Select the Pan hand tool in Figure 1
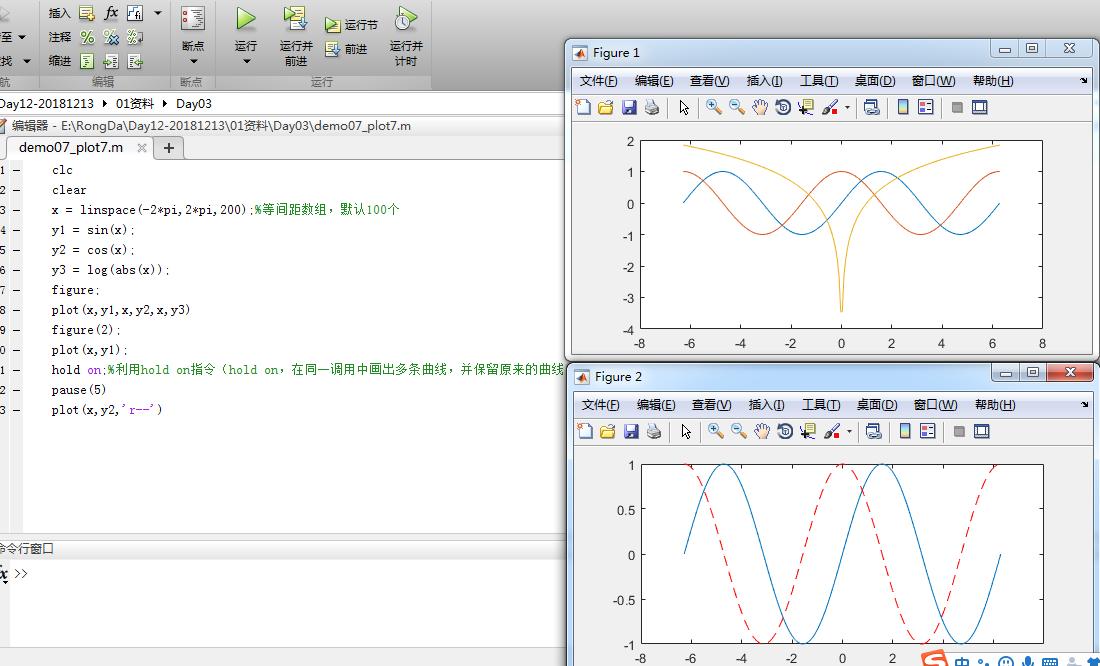This screenshot has height=666, width=1100. (760, 107)
